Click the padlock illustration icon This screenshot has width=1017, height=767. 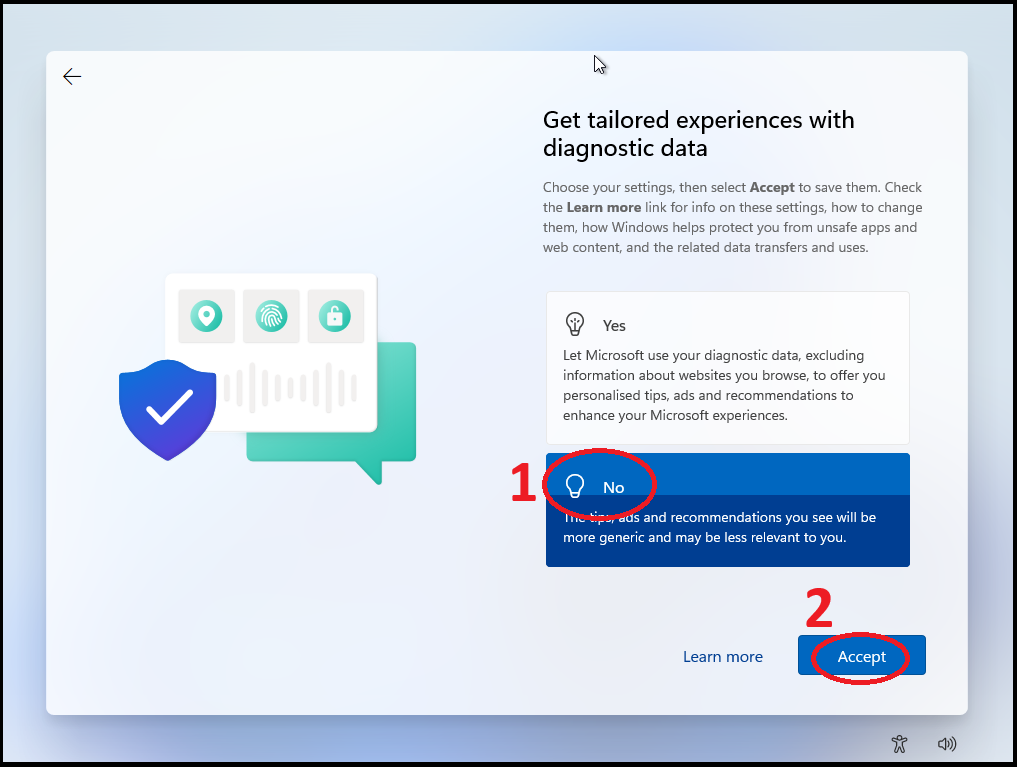[335, 316]
